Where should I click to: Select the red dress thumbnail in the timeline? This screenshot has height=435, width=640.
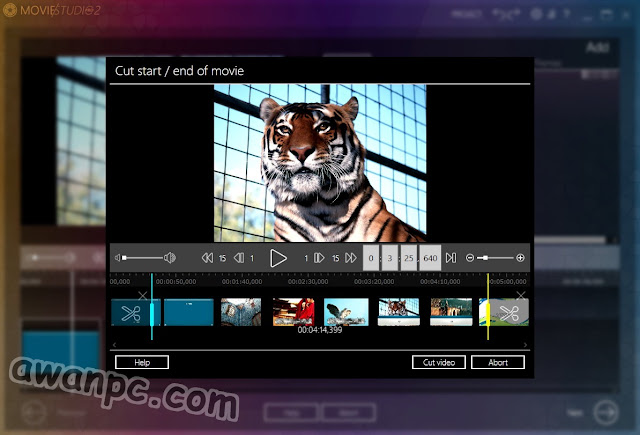click(293, 312)
